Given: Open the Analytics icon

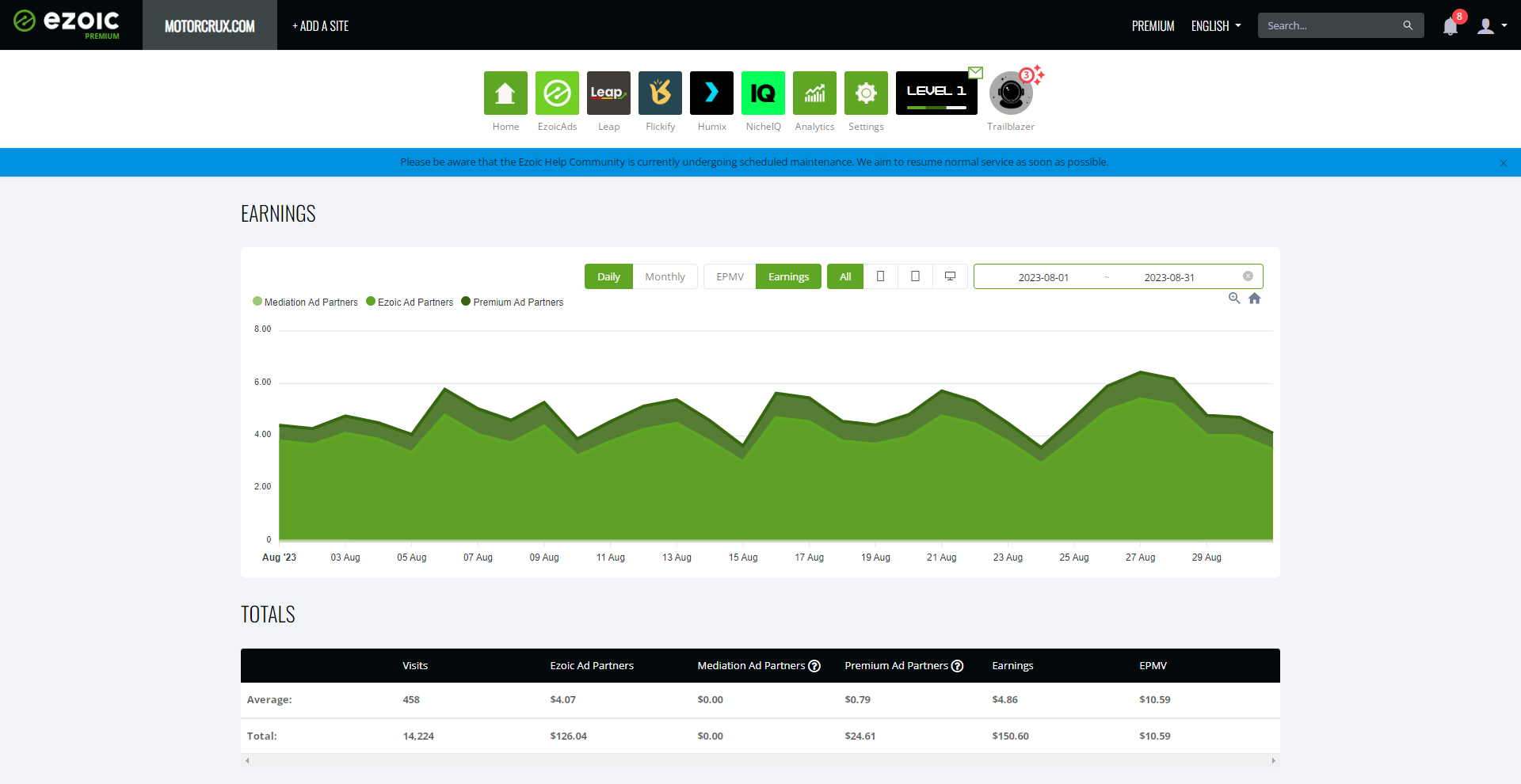Looking at the screenshot, I should click(814, 93).
